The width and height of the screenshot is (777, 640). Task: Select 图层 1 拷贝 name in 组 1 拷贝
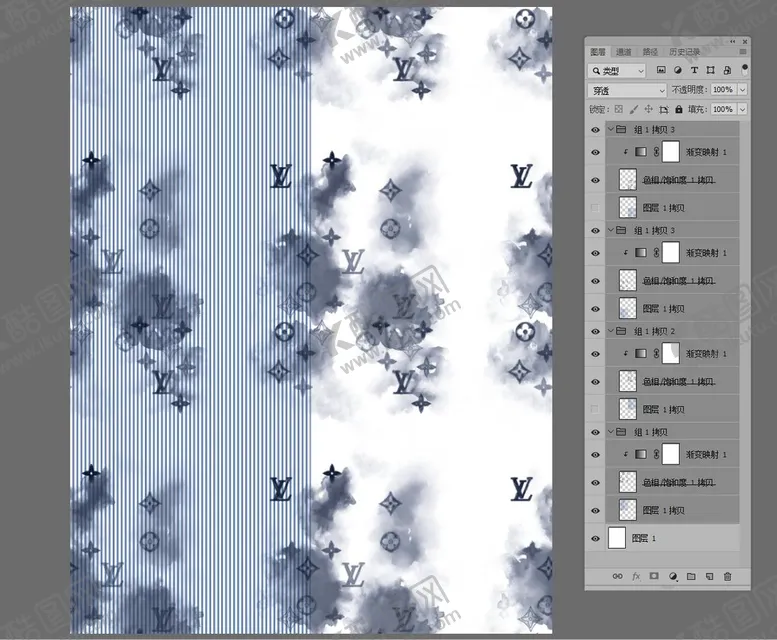click(x=664, y=510)
